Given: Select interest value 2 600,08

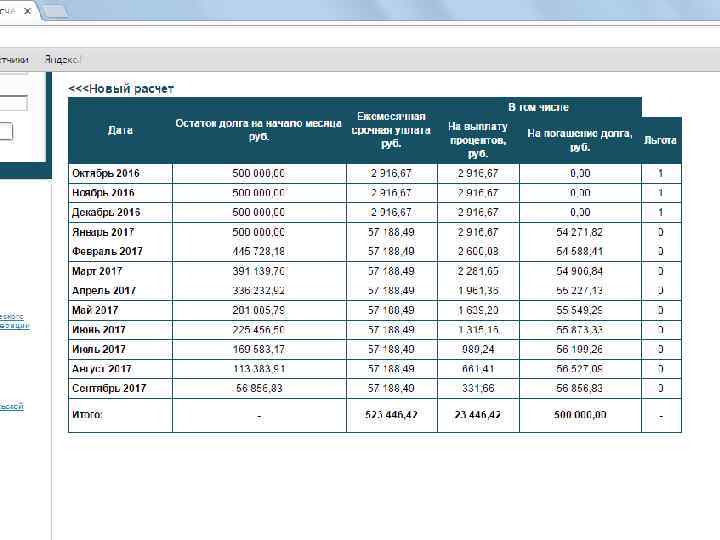Looking at the screenshot, I should (x=478, y=252).
